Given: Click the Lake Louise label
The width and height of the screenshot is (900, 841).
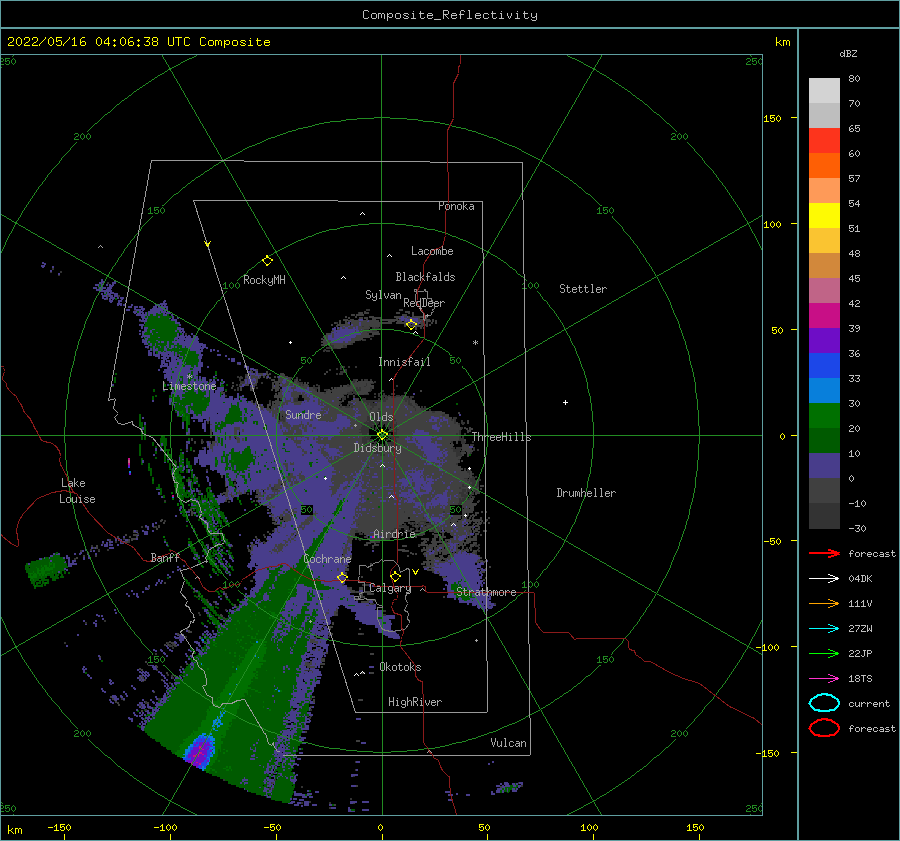Looking at the screenshot, I should tap(78, 491).
